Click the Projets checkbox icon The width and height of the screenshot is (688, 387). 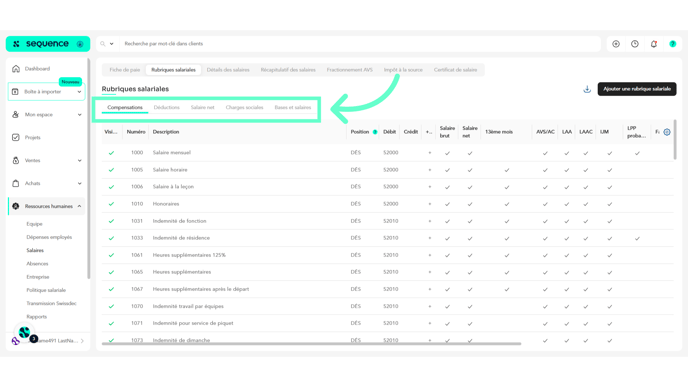click(x=16, y=137)
